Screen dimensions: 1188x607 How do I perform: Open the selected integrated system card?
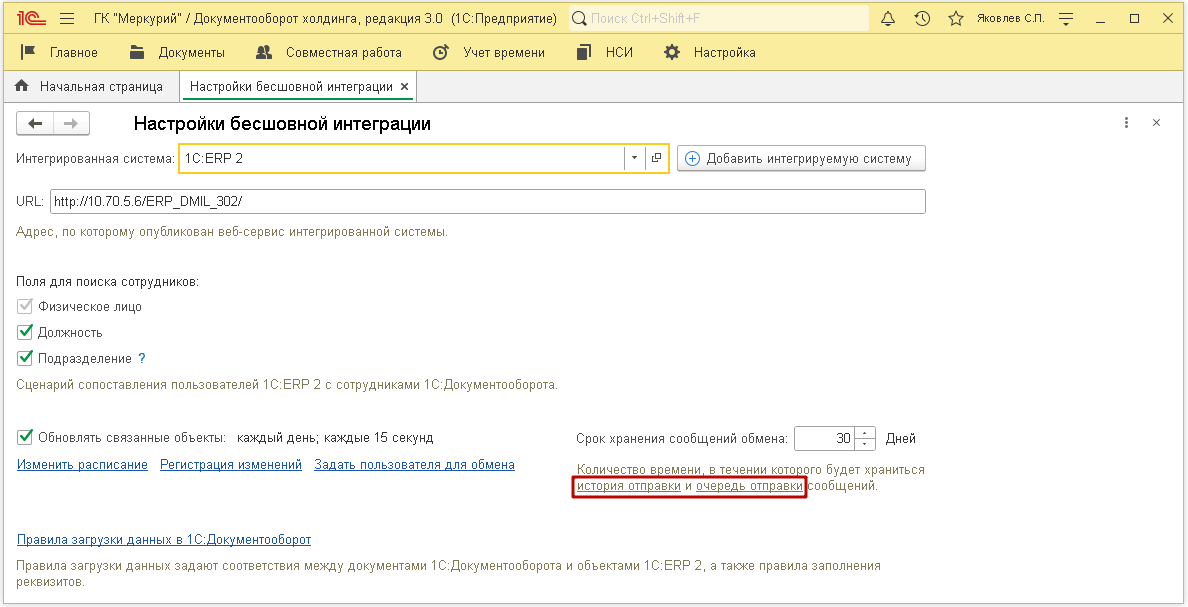click(x=656, y=158)
